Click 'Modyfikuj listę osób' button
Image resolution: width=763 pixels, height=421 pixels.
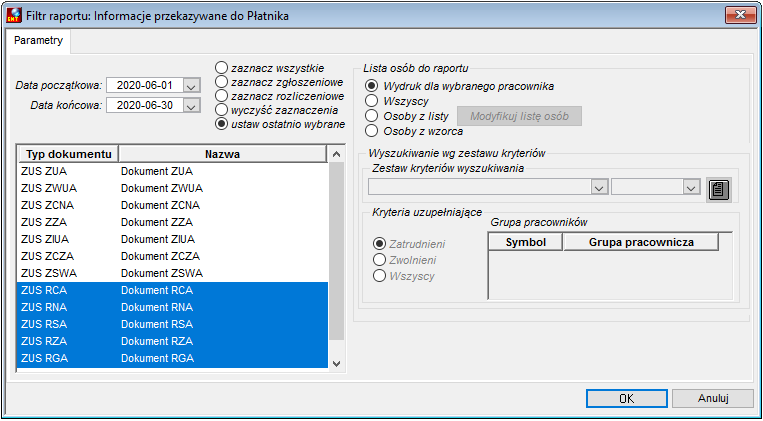[x=519, y=116]
